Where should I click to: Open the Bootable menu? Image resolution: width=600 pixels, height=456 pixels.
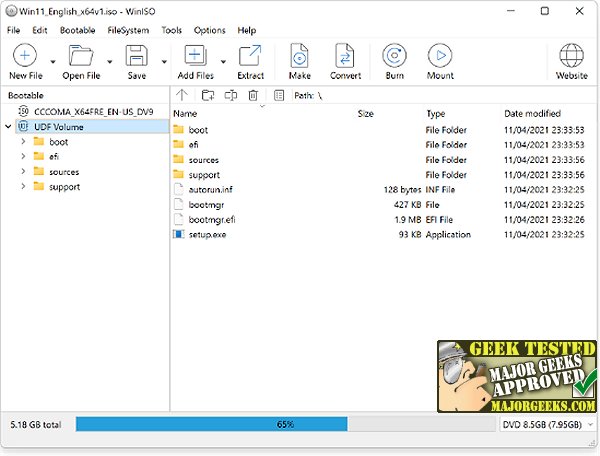pos(77,30)
